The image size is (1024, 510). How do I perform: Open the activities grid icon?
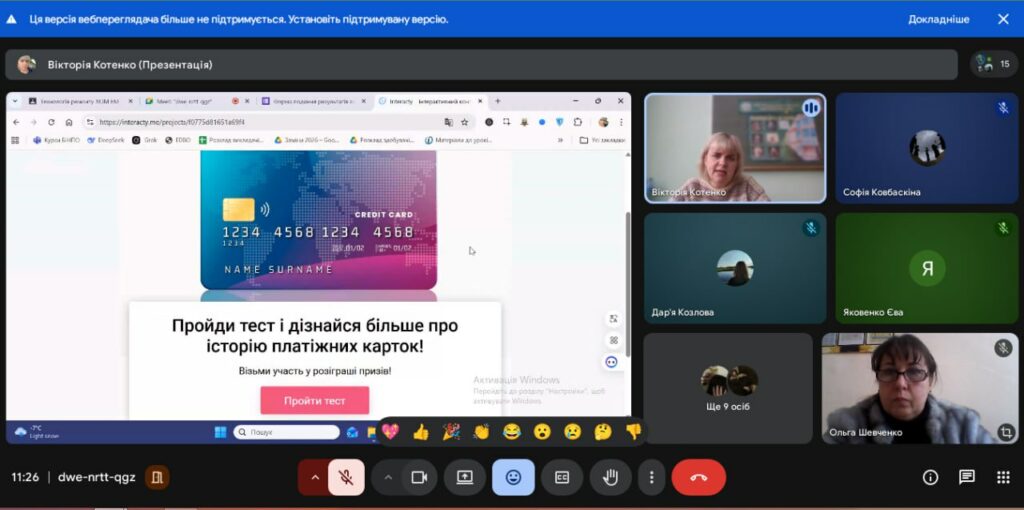[1003, 478]
